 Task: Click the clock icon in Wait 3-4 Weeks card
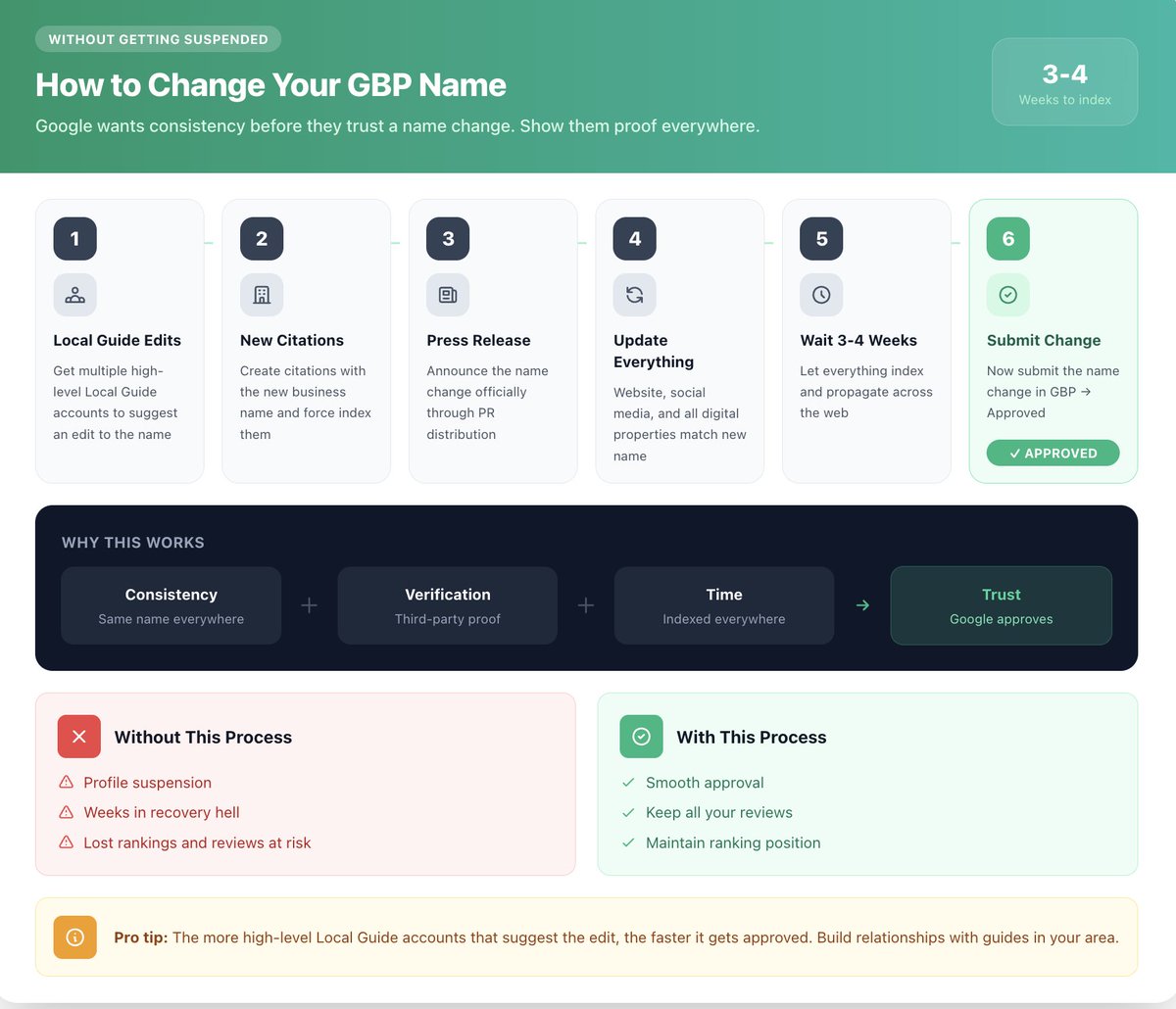click(821, 295)
